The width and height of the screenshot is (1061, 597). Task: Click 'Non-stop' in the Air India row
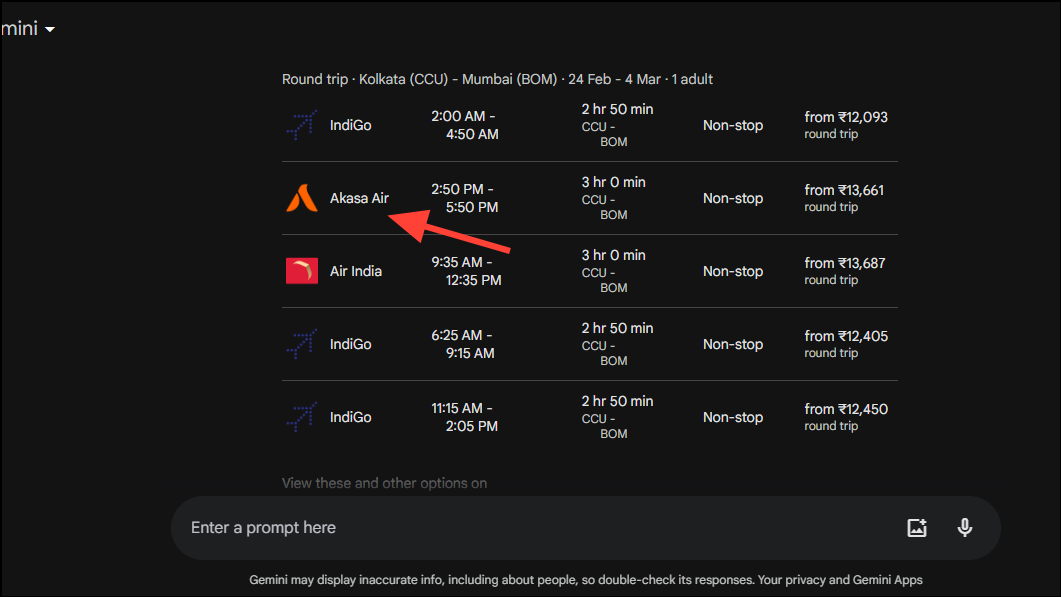(733, 271)
